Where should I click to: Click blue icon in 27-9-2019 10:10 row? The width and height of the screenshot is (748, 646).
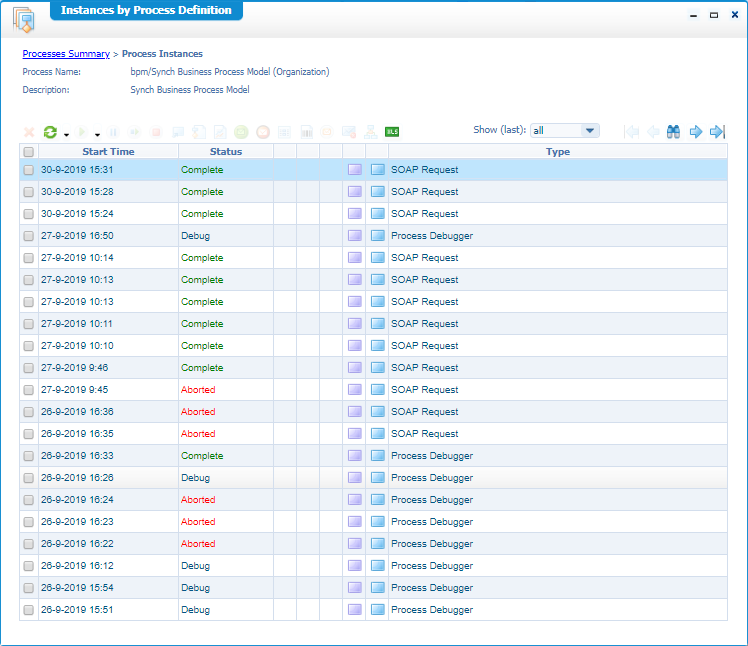point(377,345)
